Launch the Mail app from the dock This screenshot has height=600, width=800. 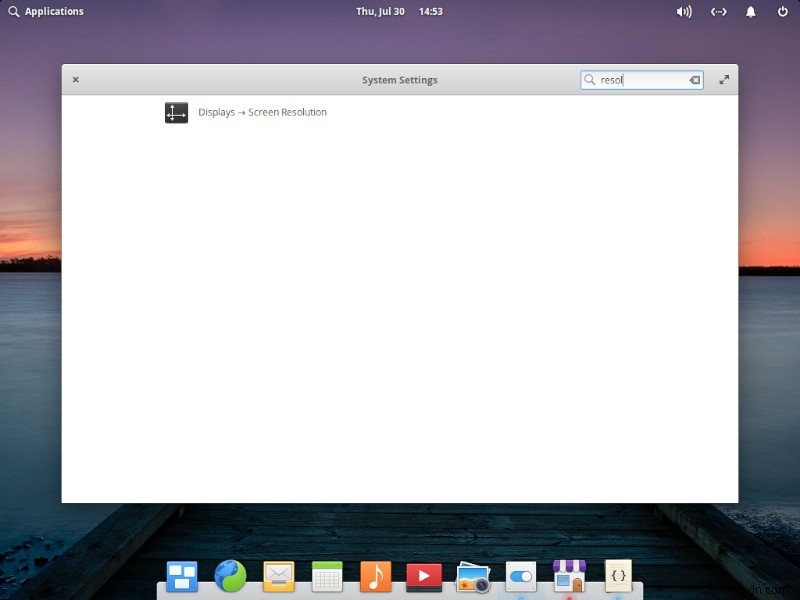click(x=278, y=576)
